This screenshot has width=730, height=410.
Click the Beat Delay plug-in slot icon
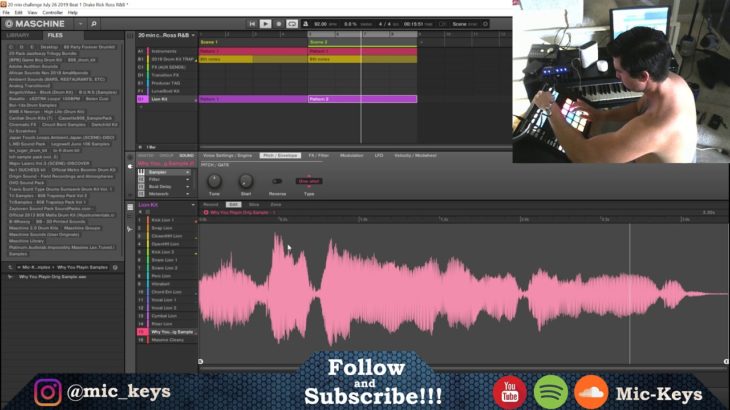[x=141, y=187]
